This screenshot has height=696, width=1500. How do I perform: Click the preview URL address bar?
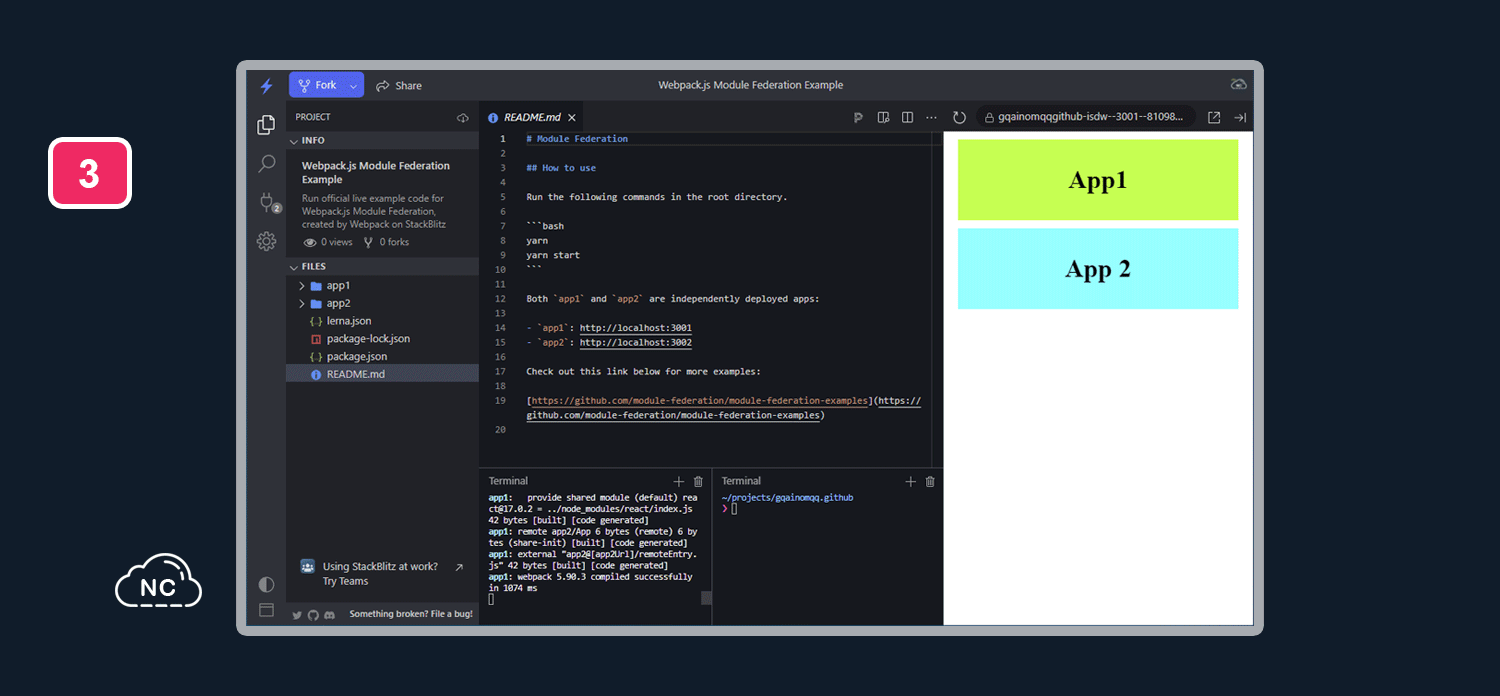point(1086,117)
